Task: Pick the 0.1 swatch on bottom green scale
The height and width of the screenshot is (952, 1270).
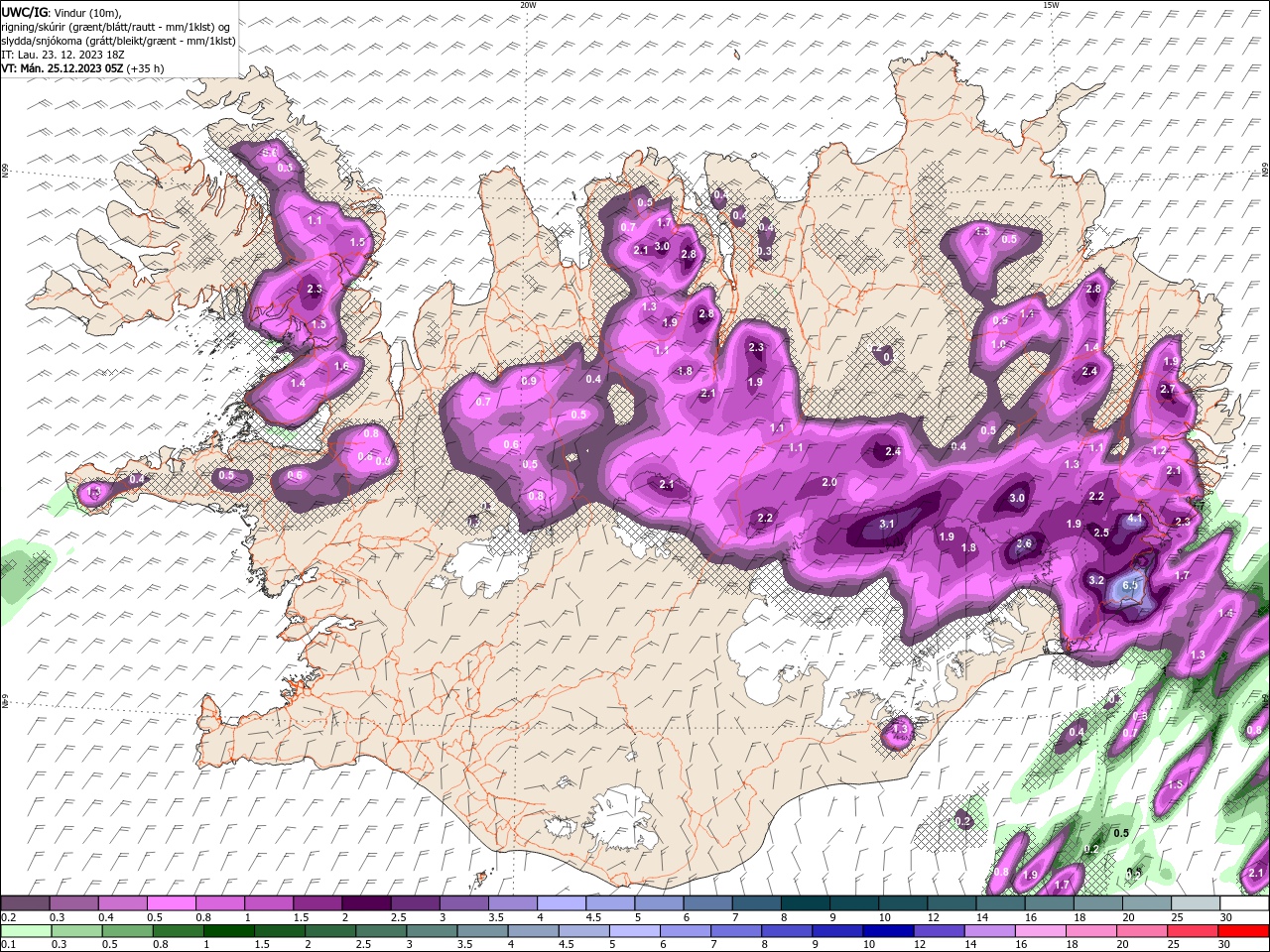Action: [25, 931]
